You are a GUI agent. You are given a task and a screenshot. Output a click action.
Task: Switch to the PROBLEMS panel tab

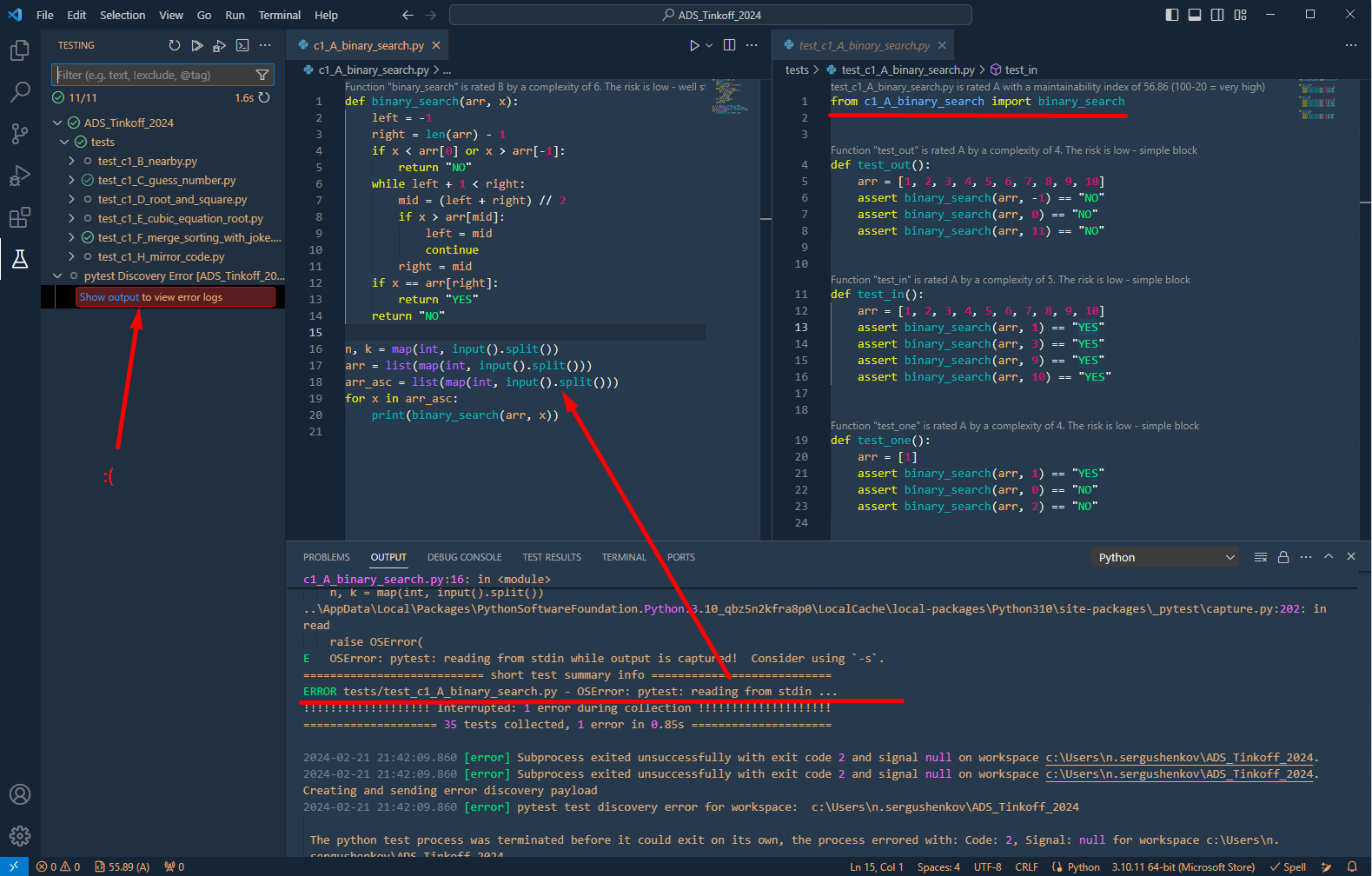[x=327, y=557]
